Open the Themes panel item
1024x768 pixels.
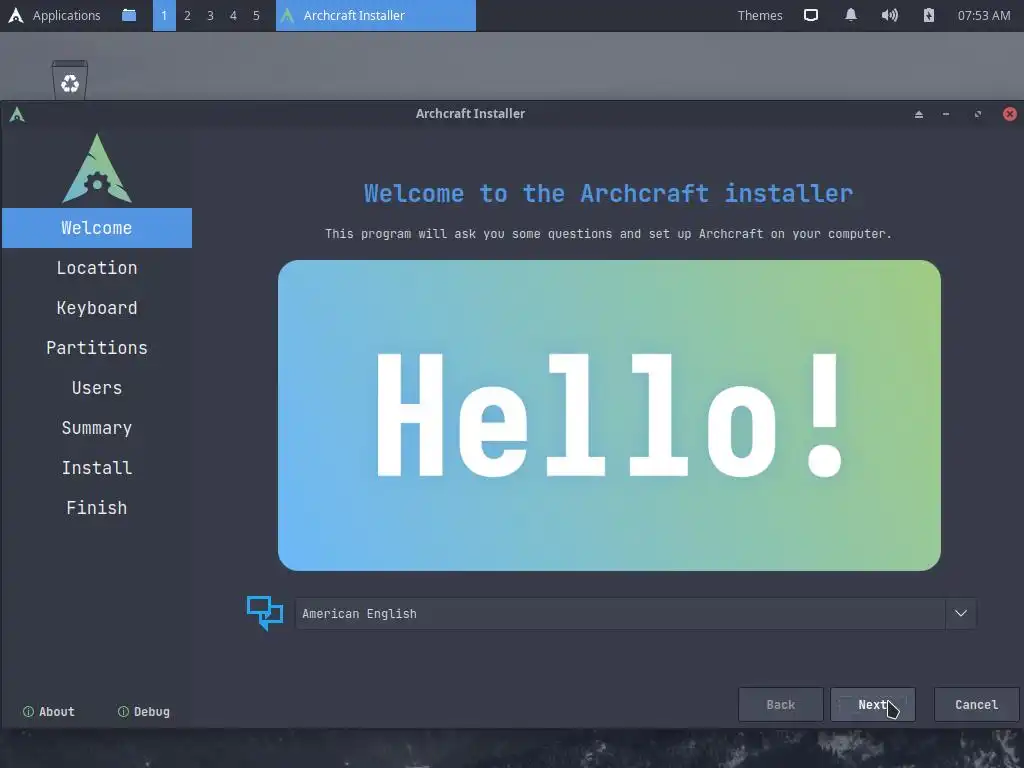[760, 15]
